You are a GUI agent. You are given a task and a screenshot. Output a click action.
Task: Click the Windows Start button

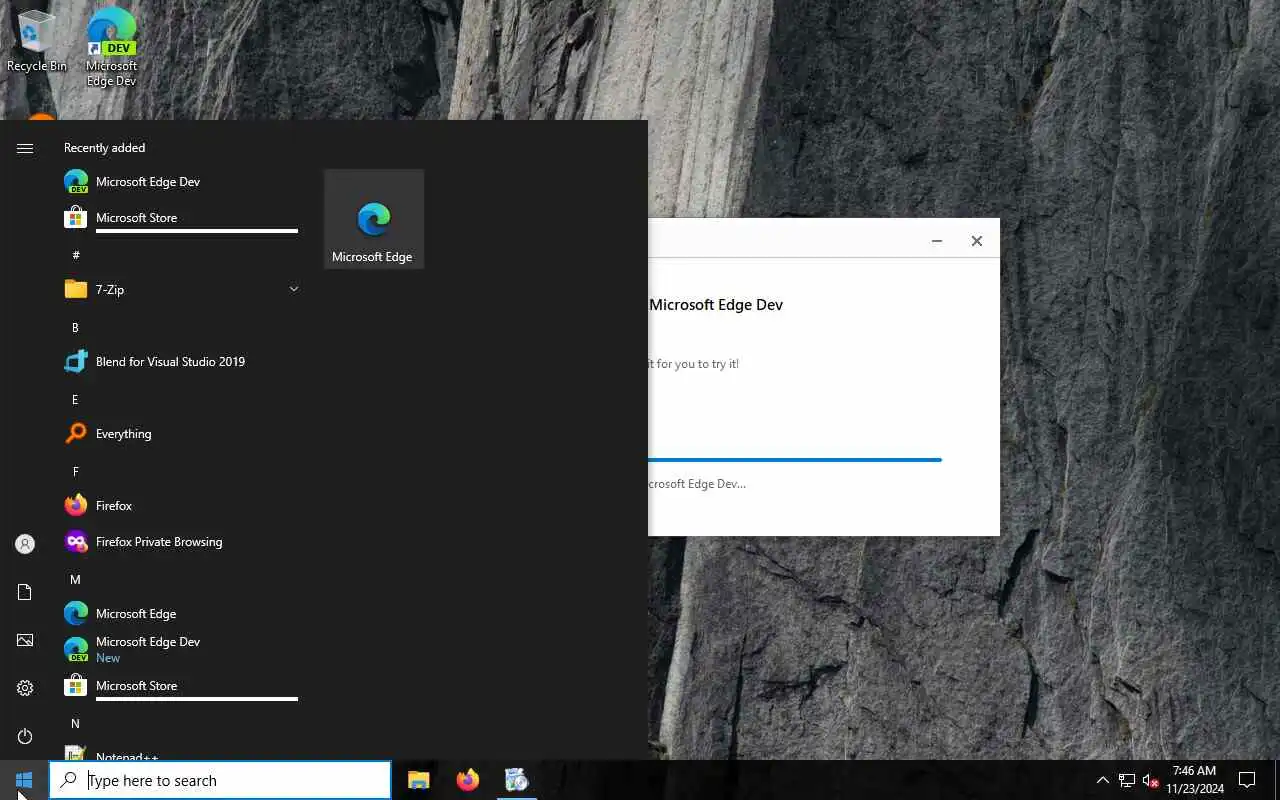pyautogui.click(x=24, y=780)
